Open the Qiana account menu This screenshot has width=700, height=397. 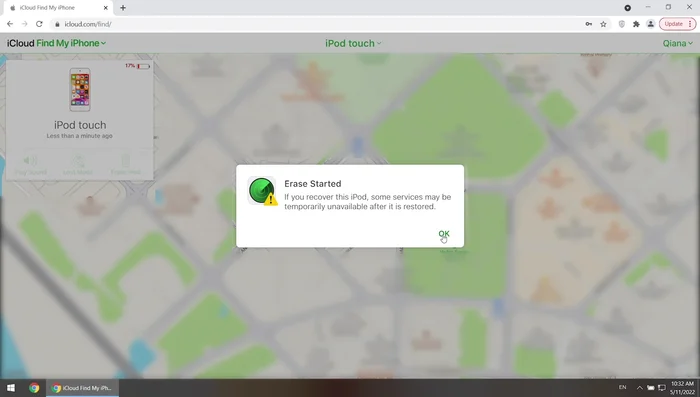677,43
